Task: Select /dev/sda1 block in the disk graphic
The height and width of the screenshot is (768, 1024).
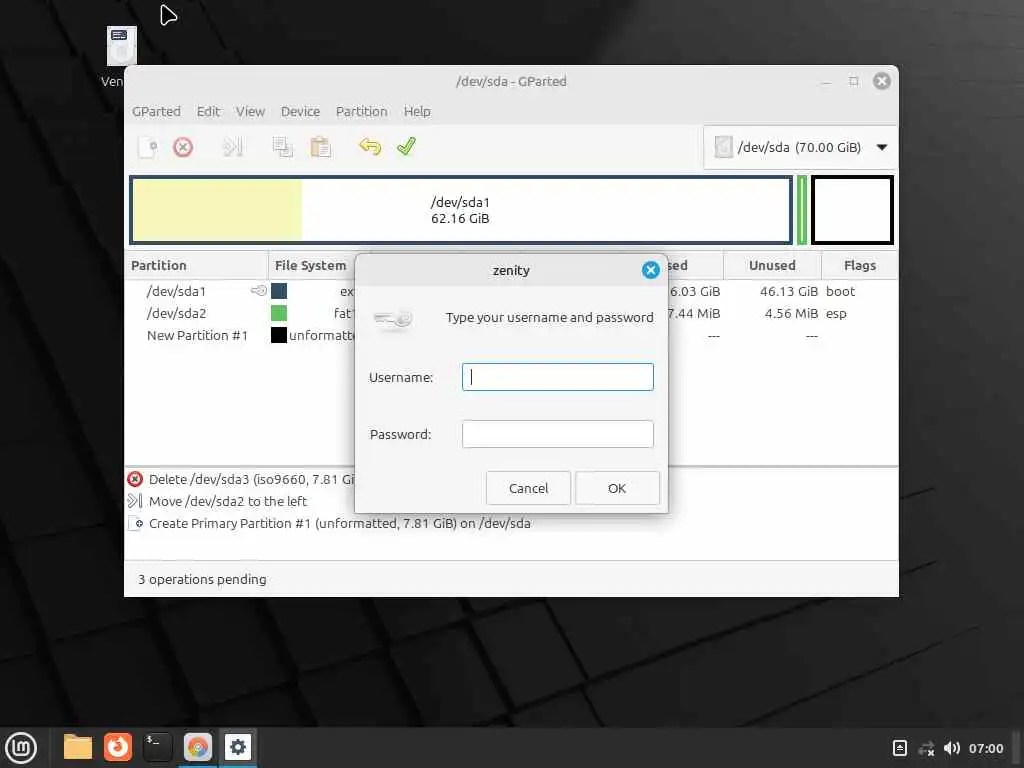Action: pyautogui.click(x=460, y=210)
